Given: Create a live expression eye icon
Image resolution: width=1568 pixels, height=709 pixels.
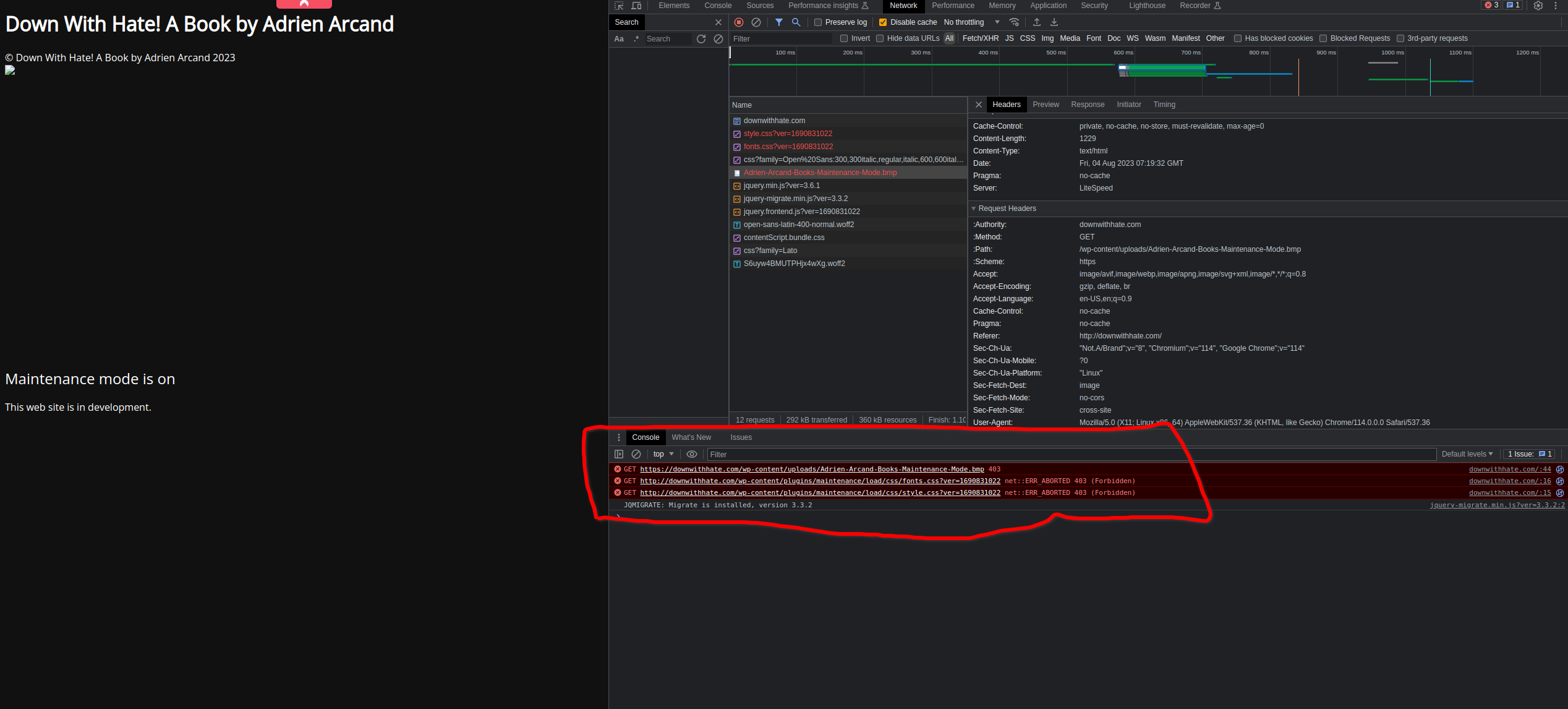Looking at the screenshot, I should [692, 454].
